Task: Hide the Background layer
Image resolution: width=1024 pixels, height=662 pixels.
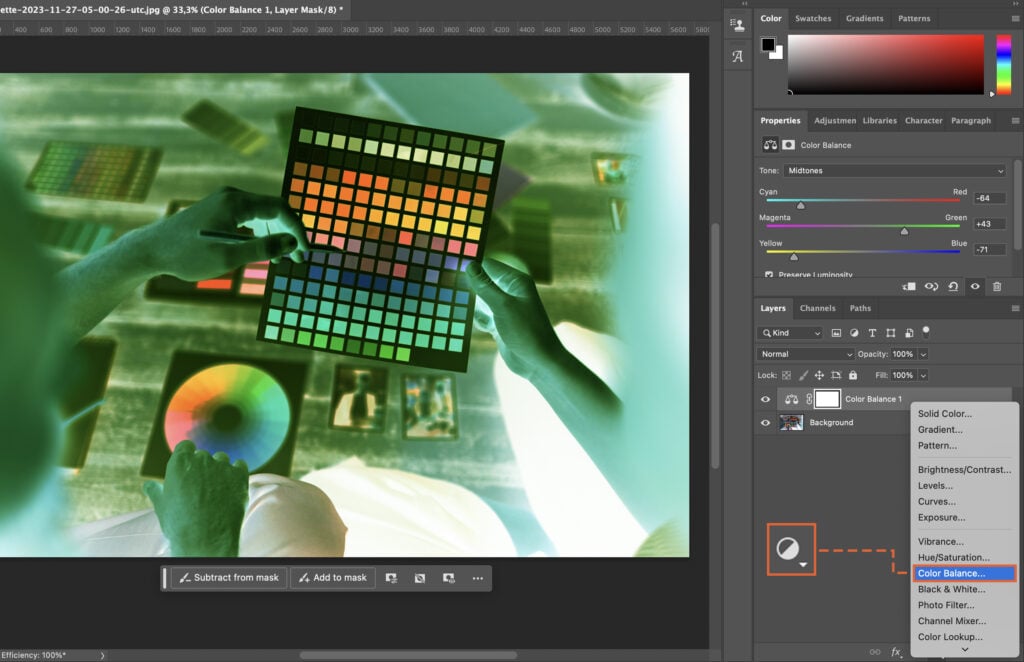Action: click(765, 422)
